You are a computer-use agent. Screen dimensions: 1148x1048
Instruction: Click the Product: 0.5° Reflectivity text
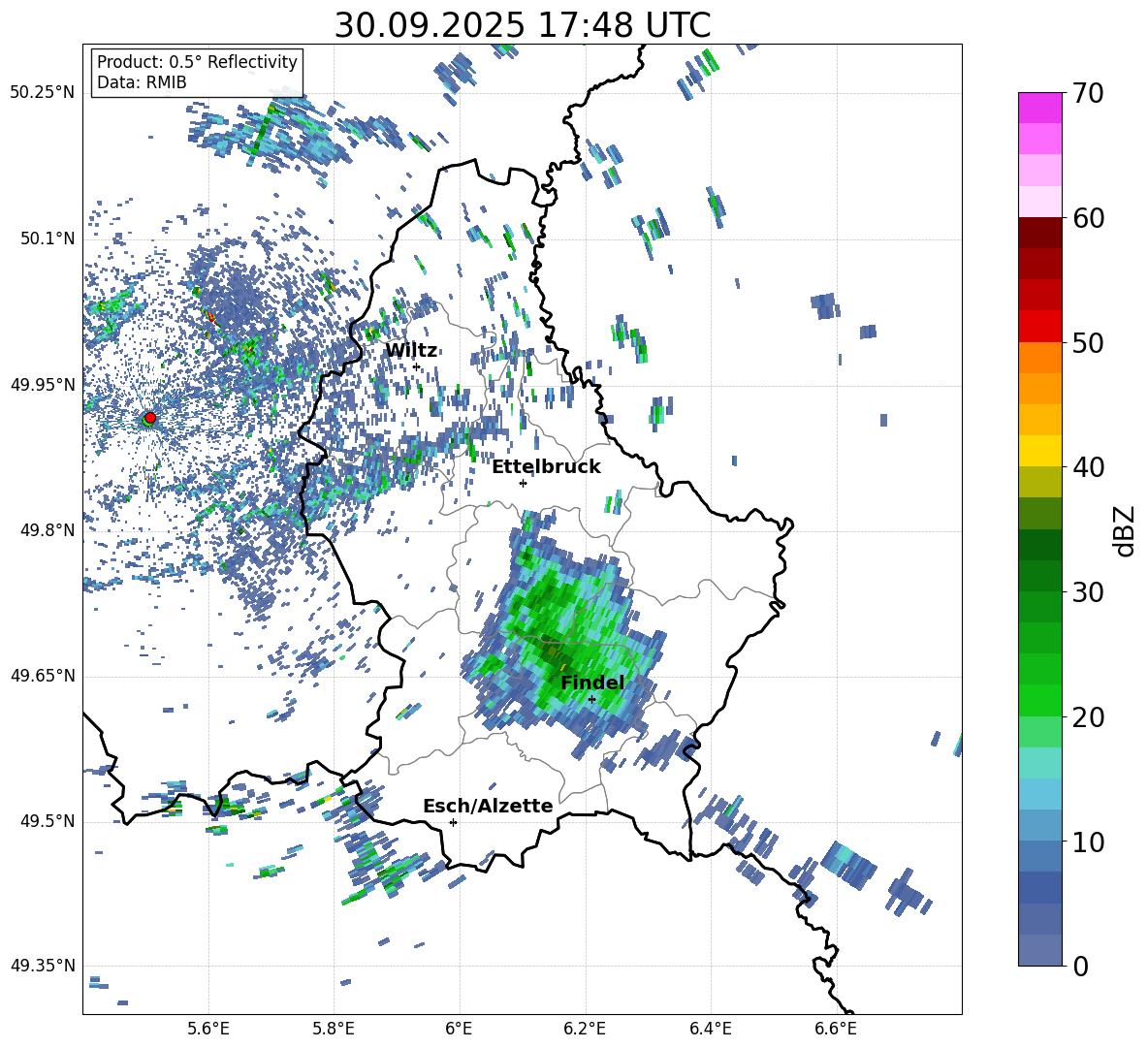click(x=197, y=61)
